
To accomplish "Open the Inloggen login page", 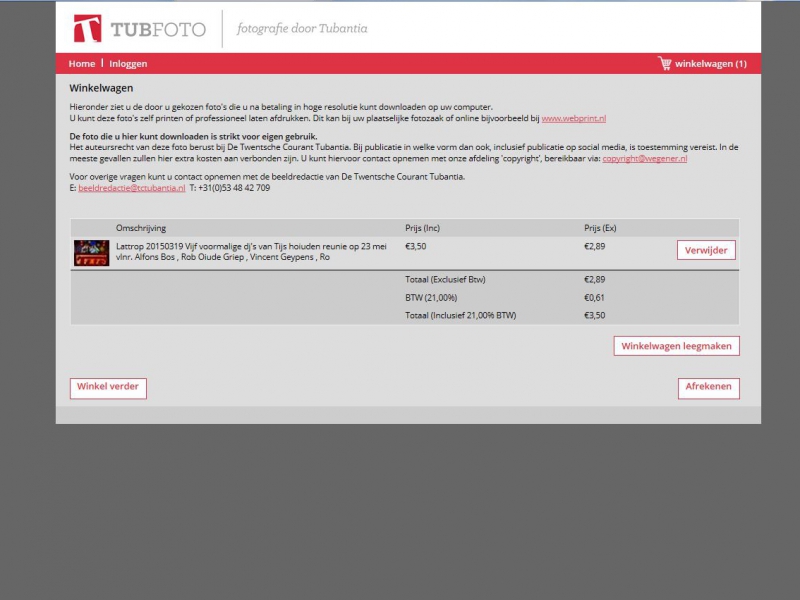I will [128, 64].
